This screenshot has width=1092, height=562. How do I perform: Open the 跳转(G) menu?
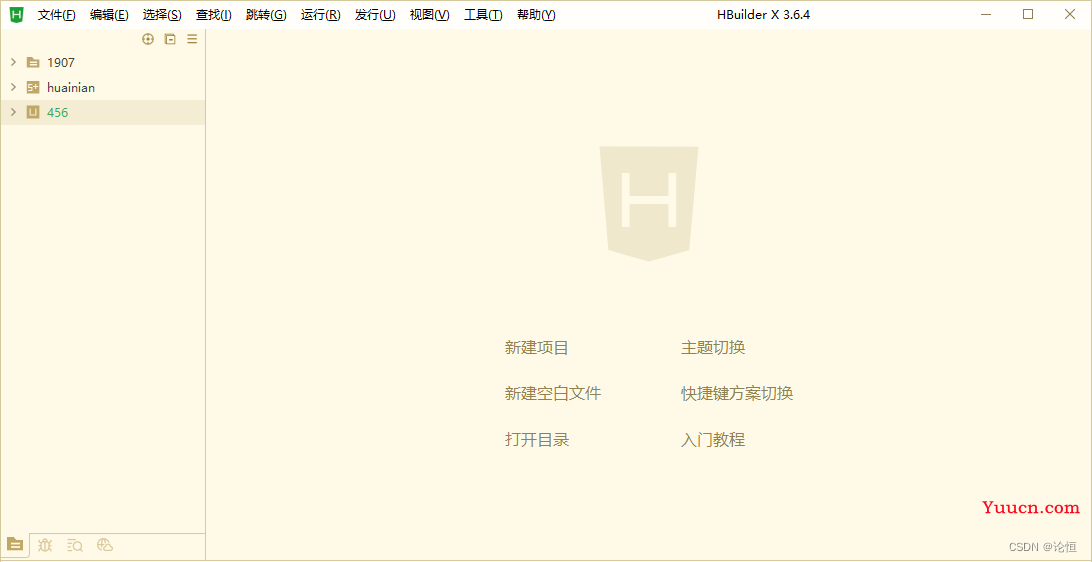[x=266, y=15]
